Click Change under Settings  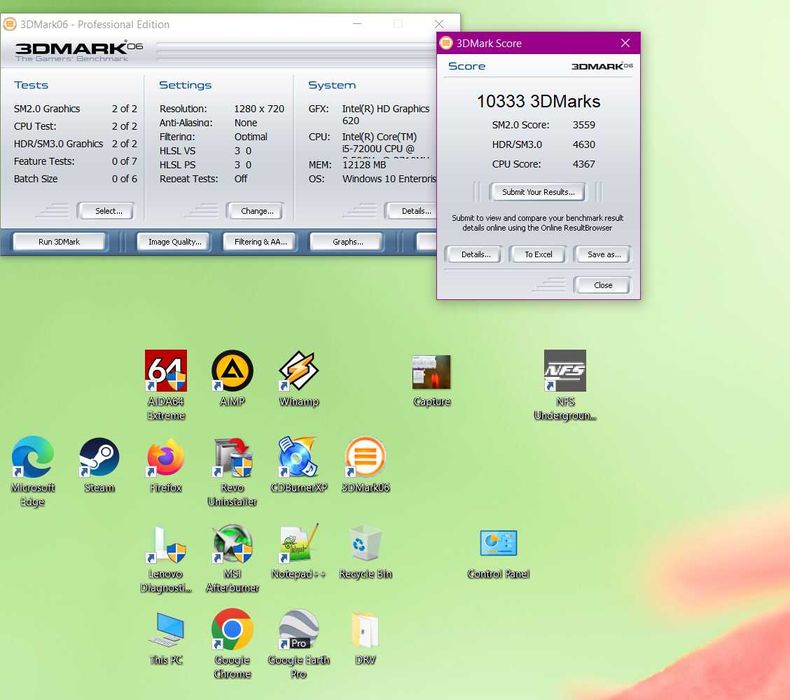coord(257,211)
